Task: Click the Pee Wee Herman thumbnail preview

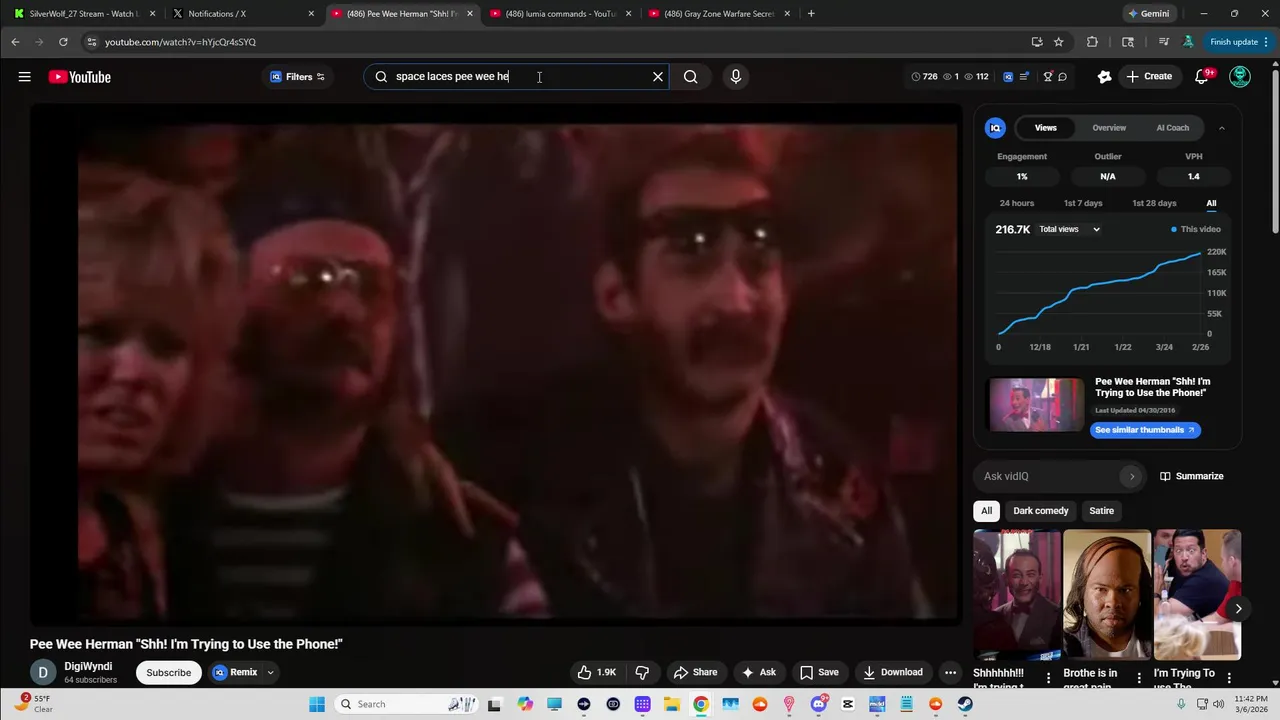Action: tap(1036, 404)
